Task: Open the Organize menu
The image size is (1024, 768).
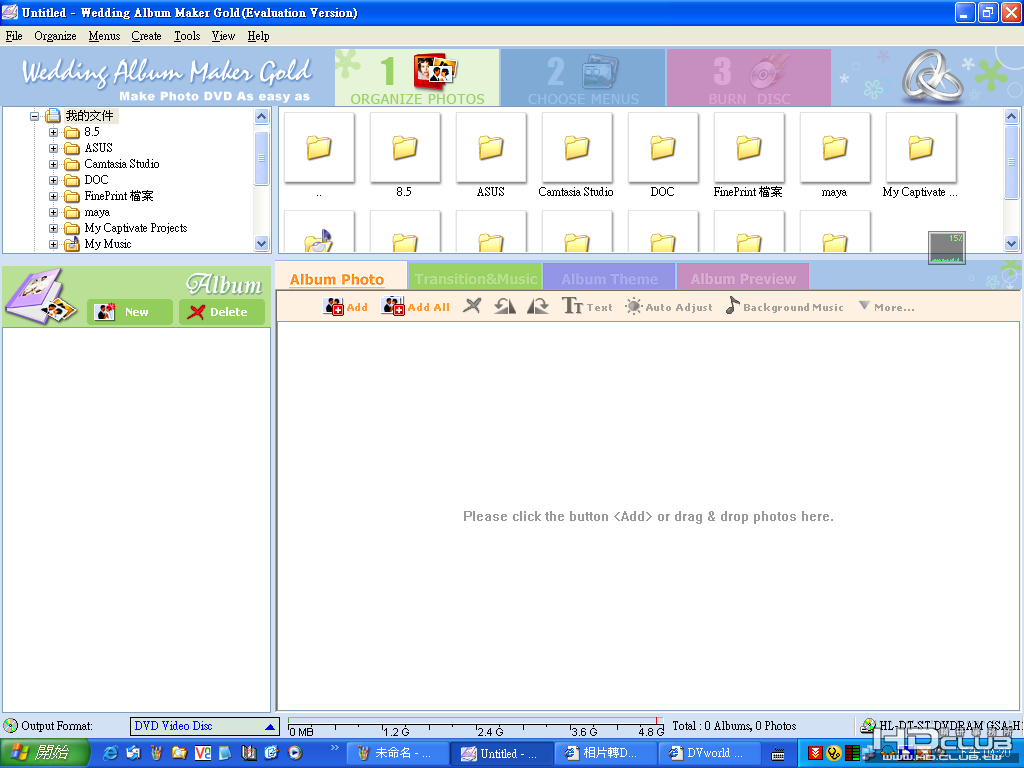Action: (x=55, y=36)
